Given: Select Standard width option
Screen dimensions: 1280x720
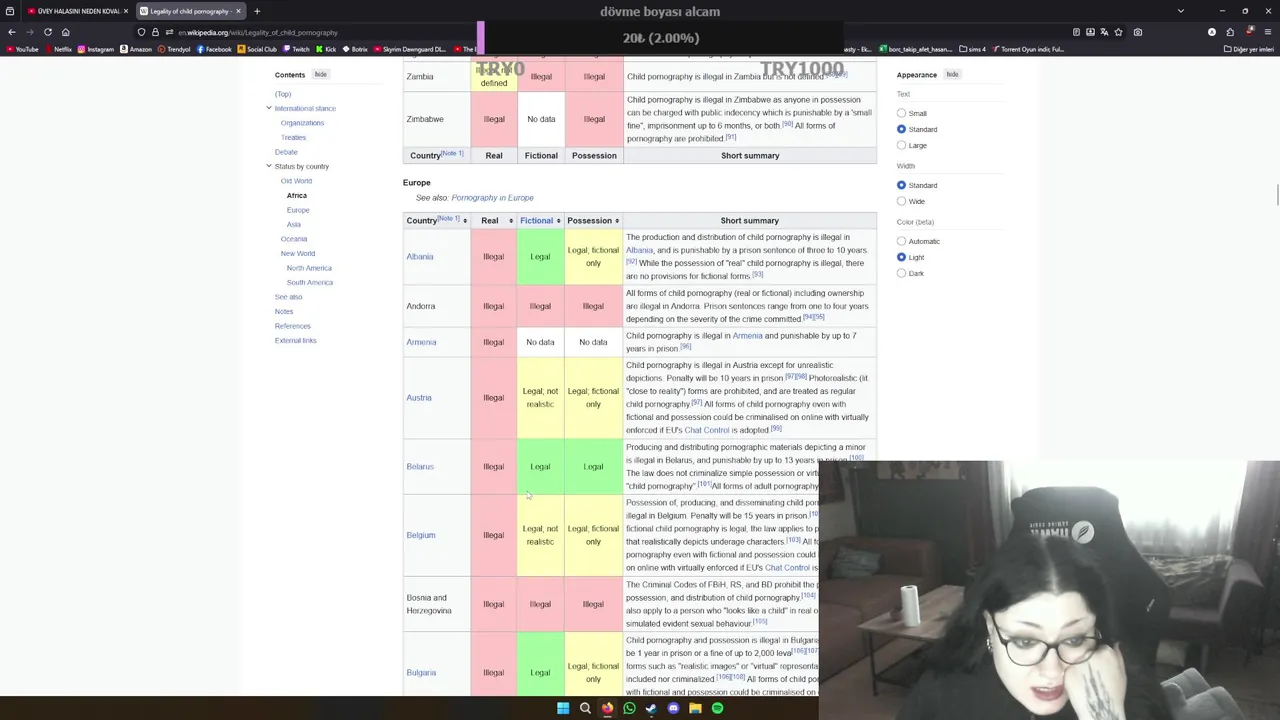Looking at the screenshot, I should [901, 185].
